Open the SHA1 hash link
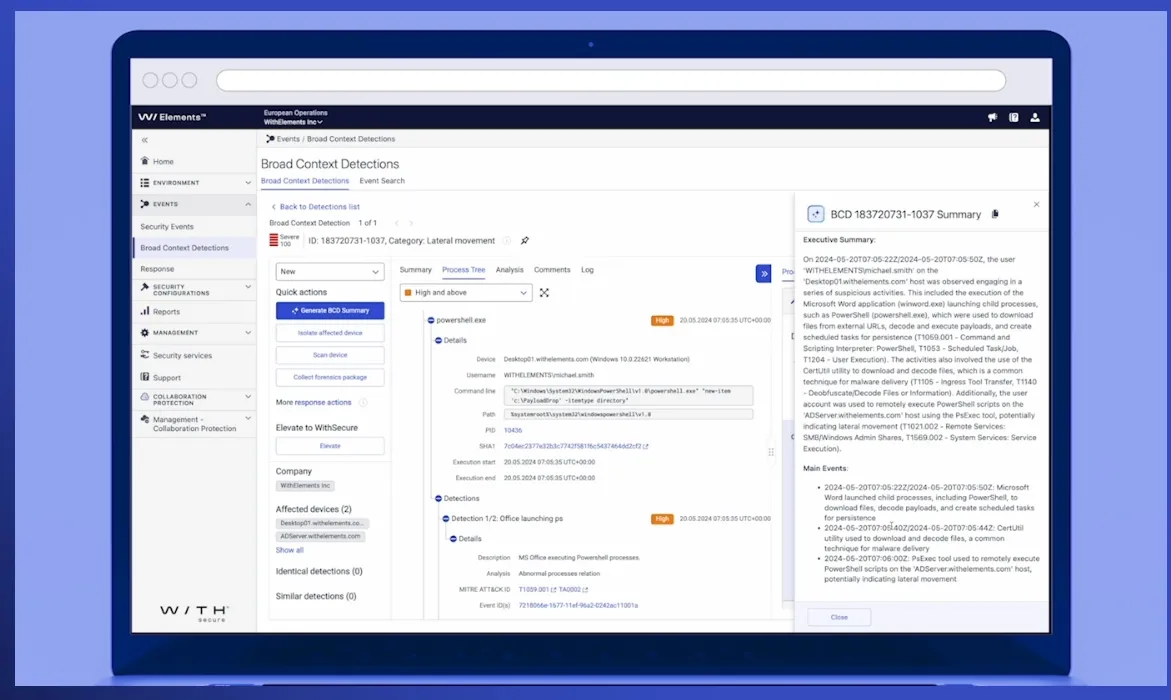 [575, 446]
